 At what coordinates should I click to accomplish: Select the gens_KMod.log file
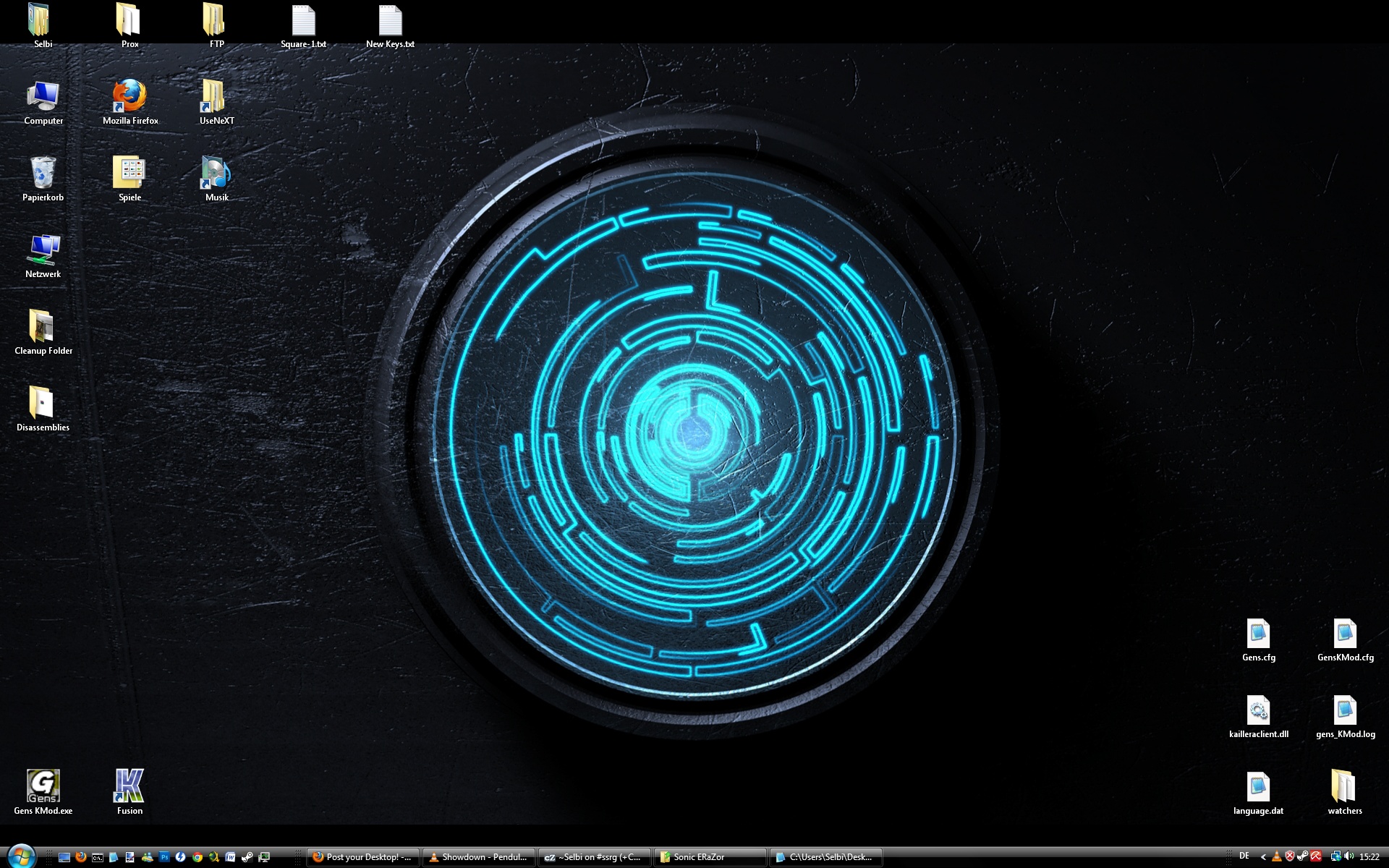coord(1345,716)
